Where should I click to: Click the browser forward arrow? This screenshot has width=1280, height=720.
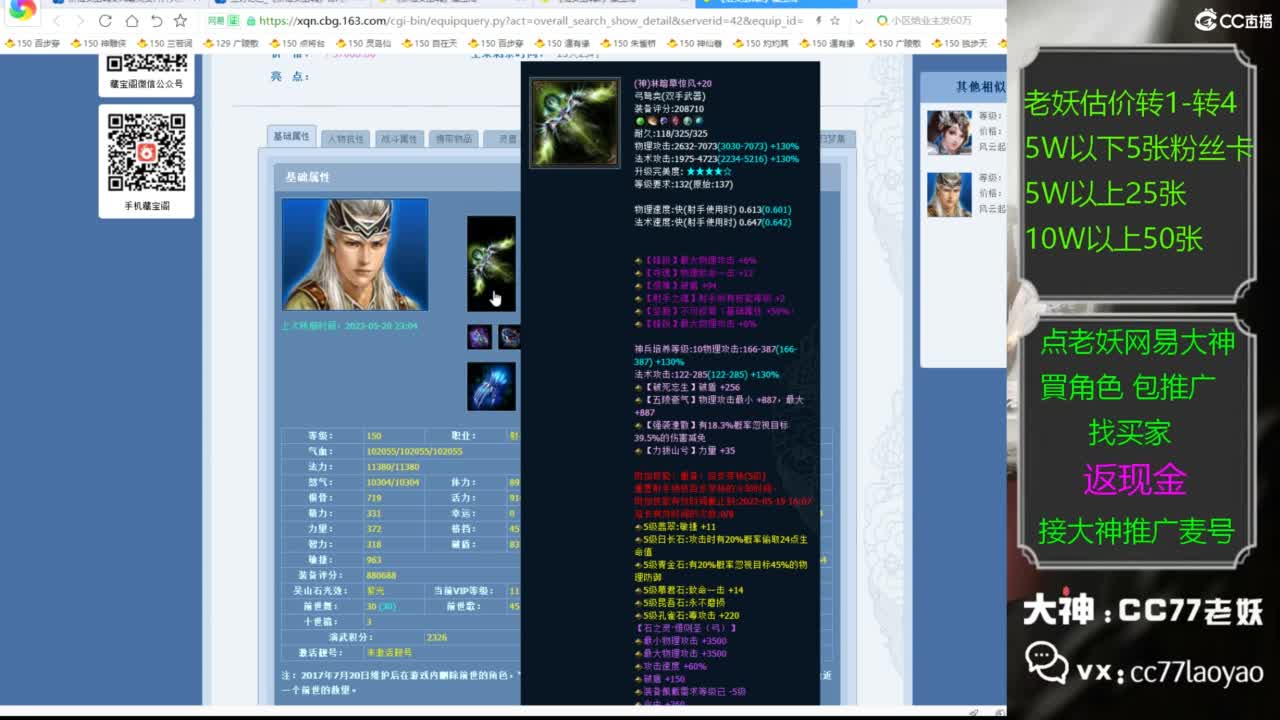click(80, 20)
